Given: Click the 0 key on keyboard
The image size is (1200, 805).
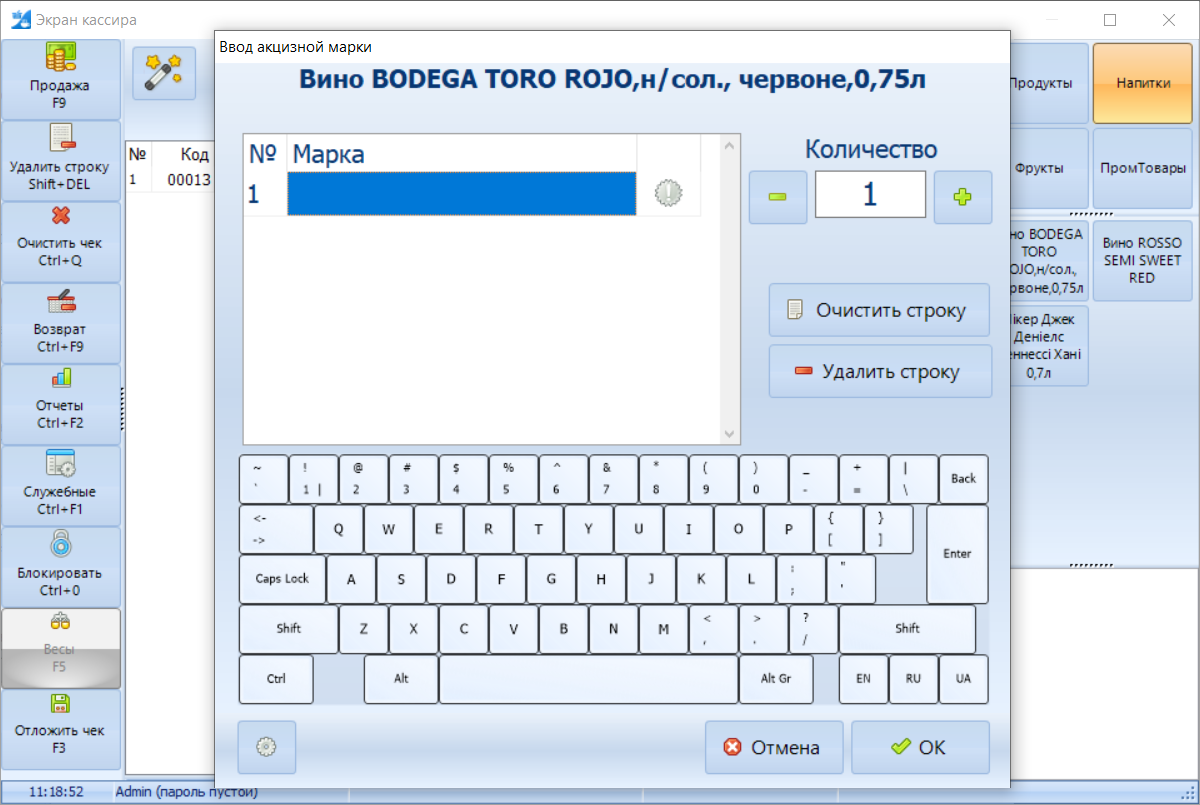Looking at the screenshot, I should [x=763, y=479].
